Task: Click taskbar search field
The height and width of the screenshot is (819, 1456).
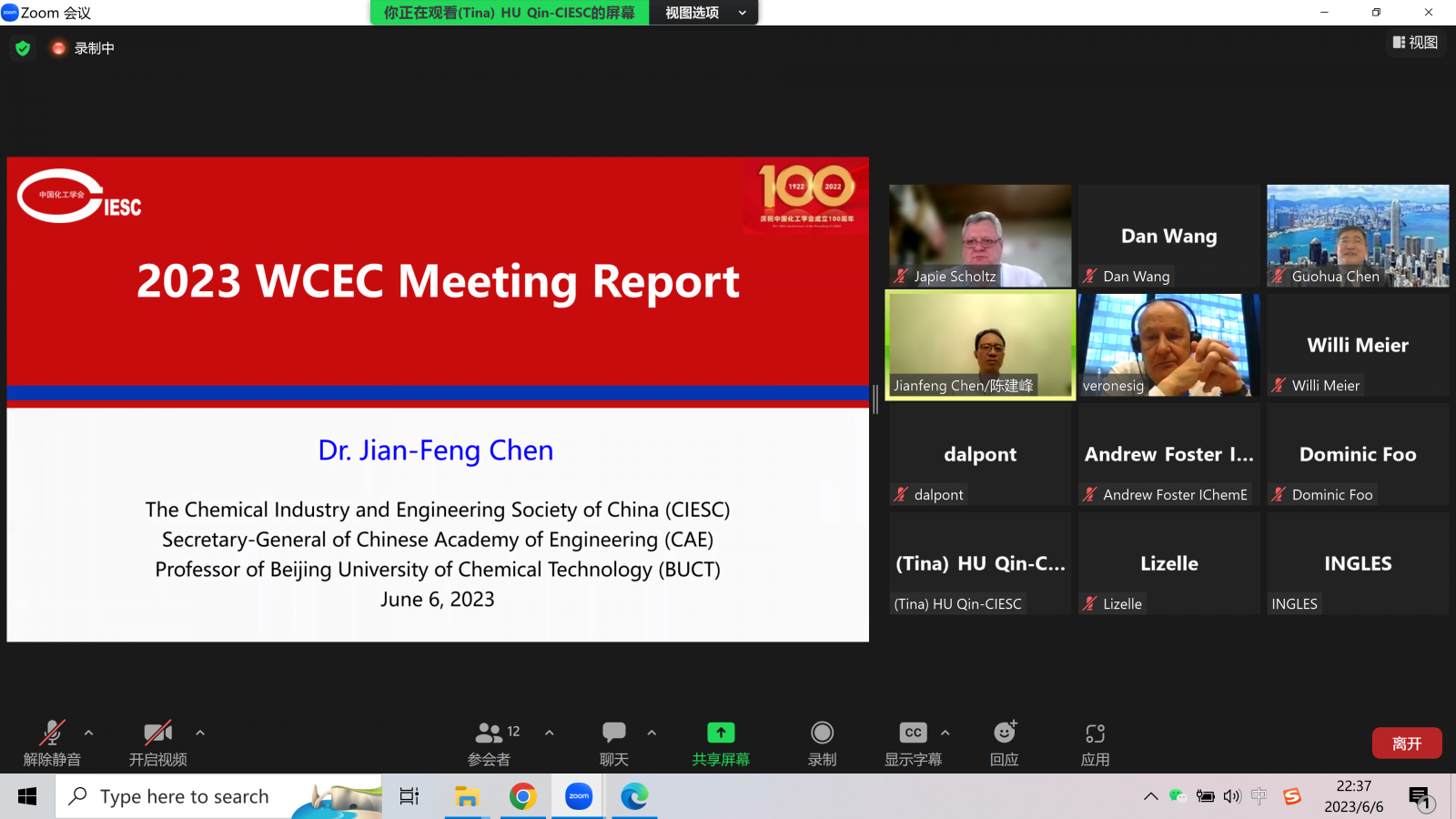Action: click(218, 797)
